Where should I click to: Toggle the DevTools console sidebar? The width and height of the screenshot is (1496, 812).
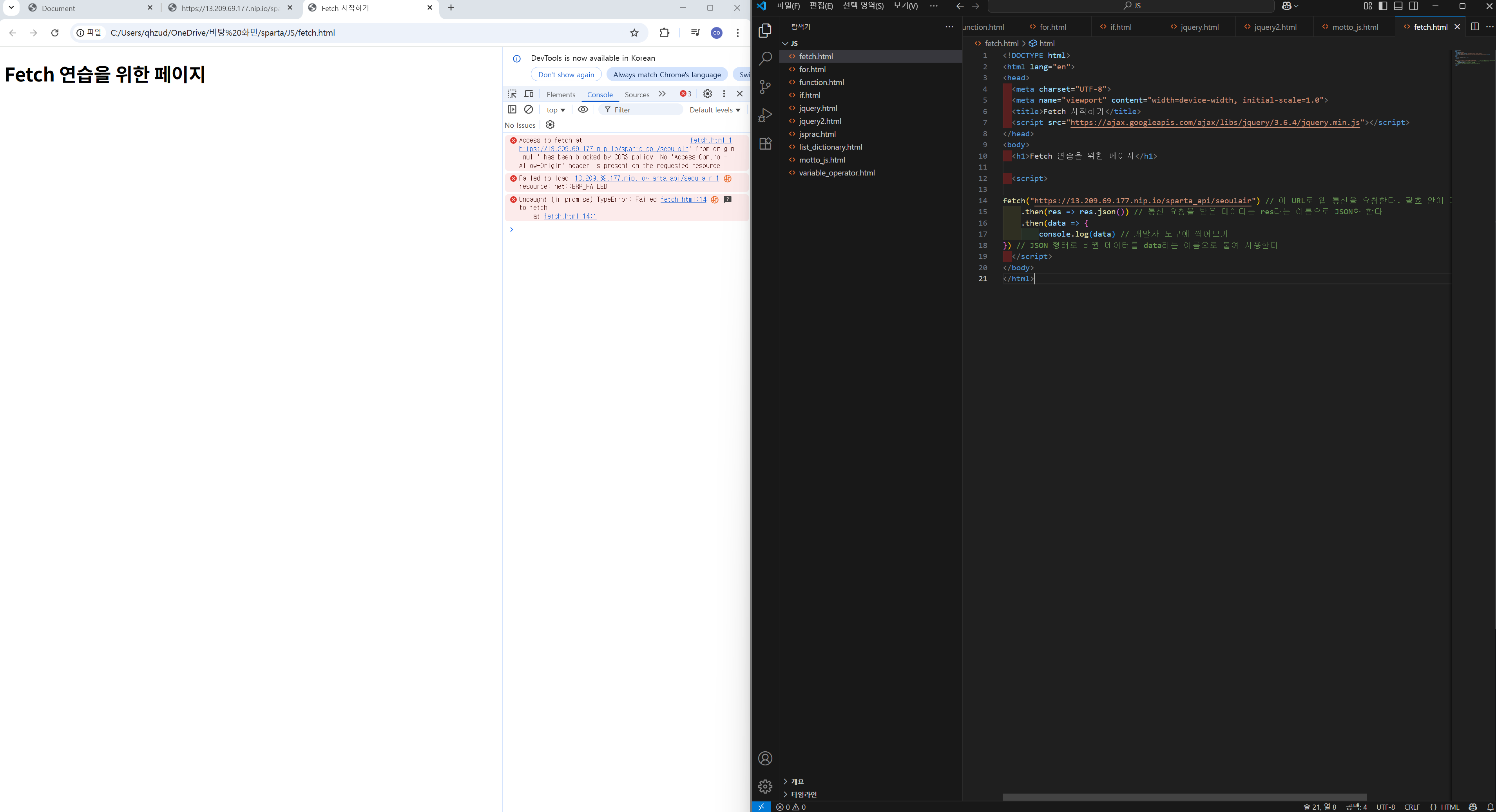512,109
